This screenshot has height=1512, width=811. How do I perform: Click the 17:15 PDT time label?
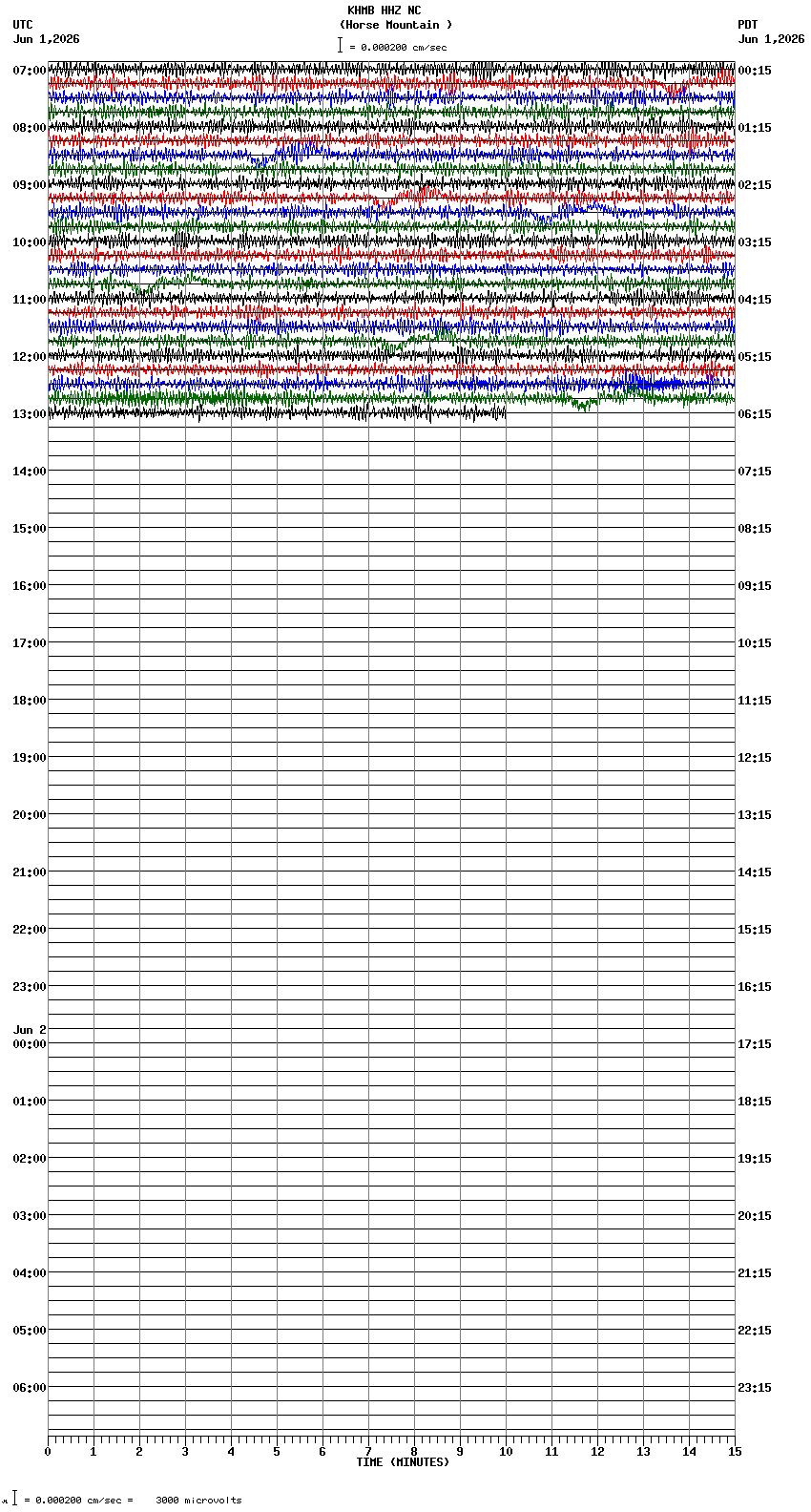pyautogui.click(x=755, y=1044)
